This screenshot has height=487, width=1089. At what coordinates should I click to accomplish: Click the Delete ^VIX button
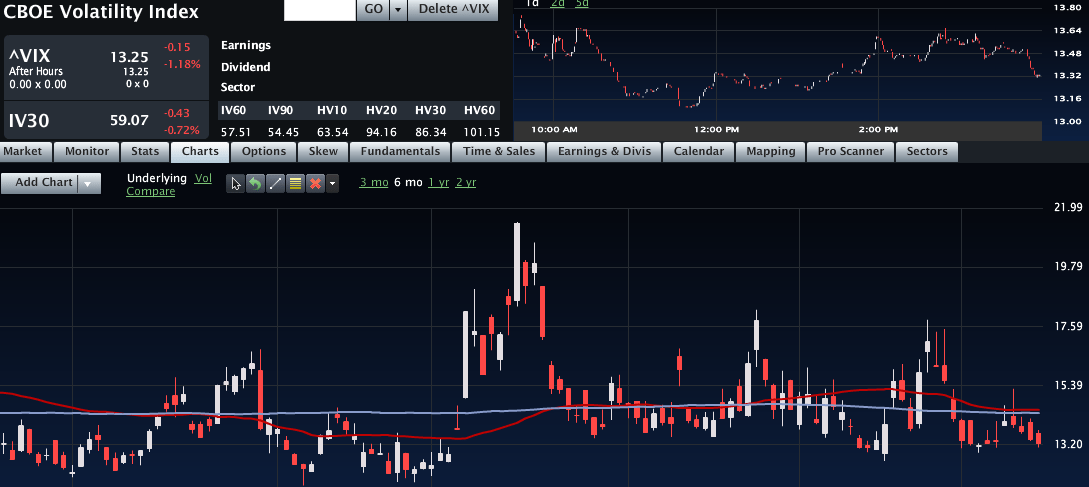tap(454, 9)
